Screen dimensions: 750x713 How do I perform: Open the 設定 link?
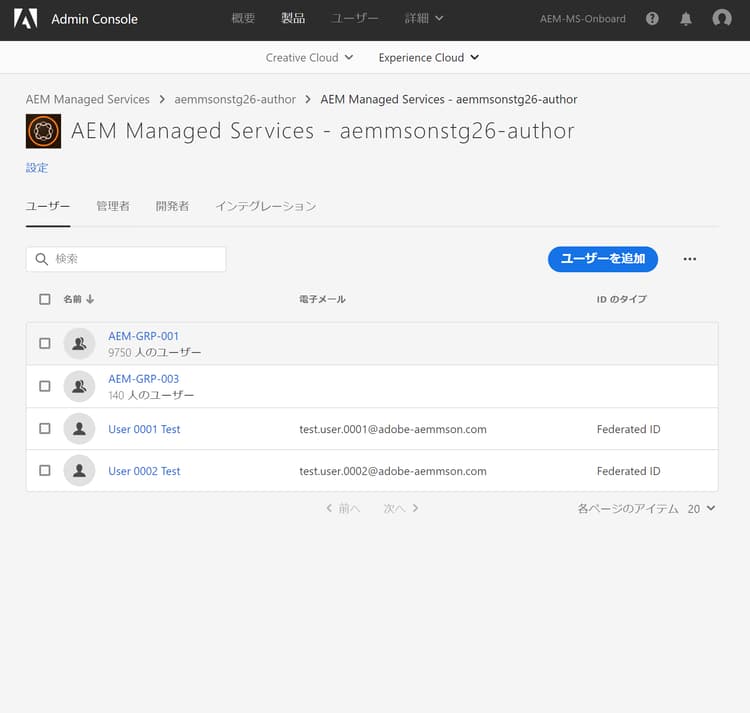pos(37,168)
